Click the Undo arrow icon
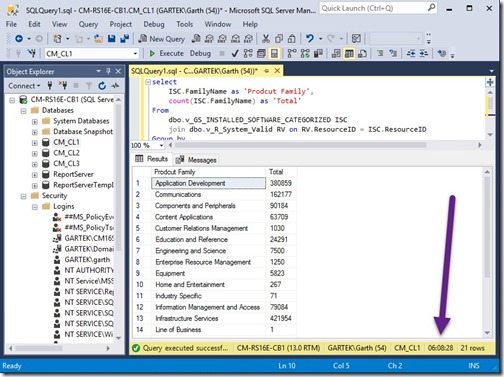The width and height of the screenshot is (504, 377). 310,39
